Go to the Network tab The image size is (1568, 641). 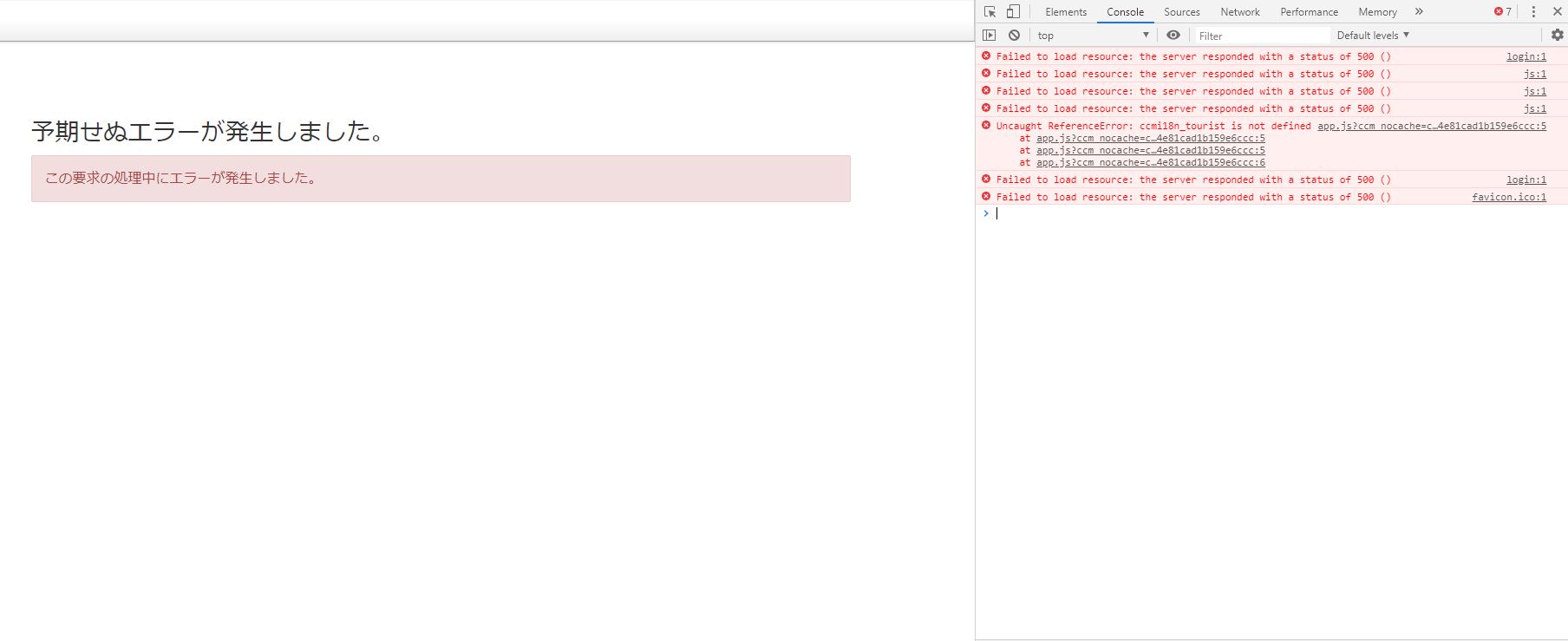click(1240, 12)
